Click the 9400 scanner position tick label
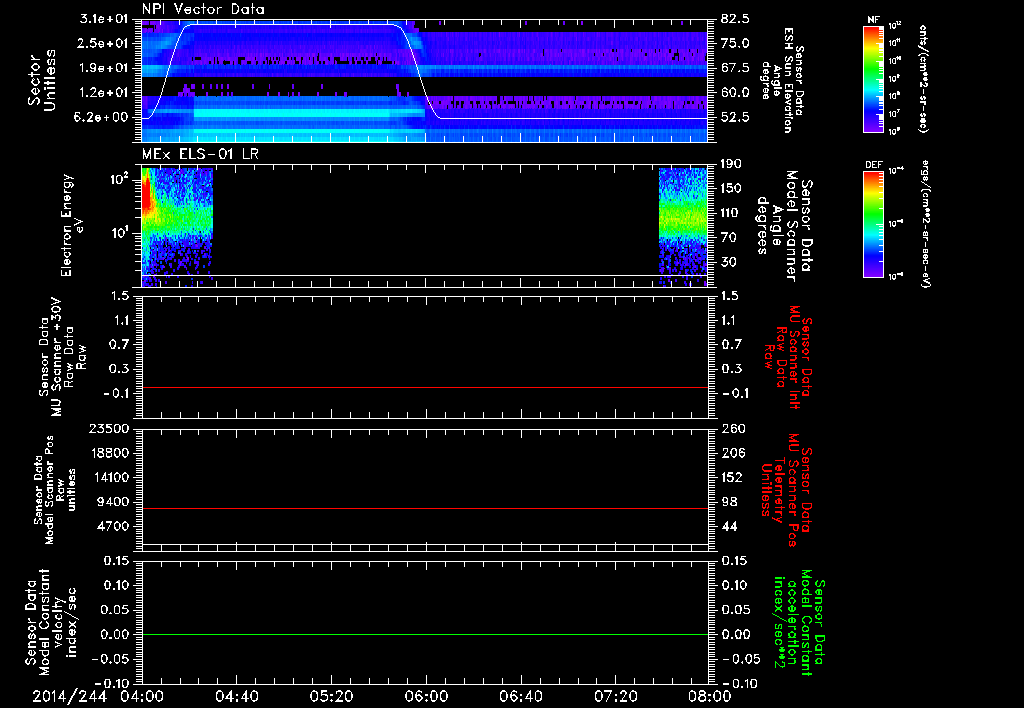The width and height of the screenshot is (1024, 708). [114, 502]
